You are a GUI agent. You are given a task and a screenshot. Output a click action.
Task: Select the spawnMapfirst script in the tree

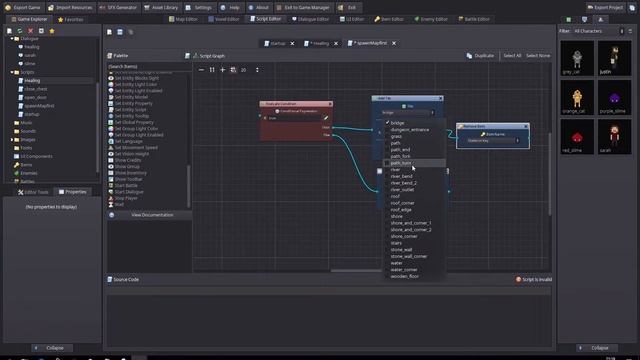click(39, 106)
